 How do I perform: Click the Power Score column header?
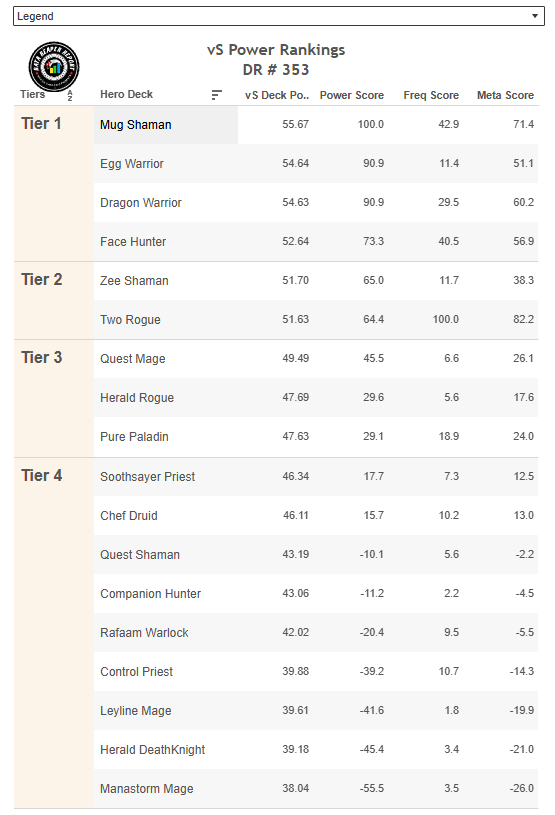[x=352, y=95]
